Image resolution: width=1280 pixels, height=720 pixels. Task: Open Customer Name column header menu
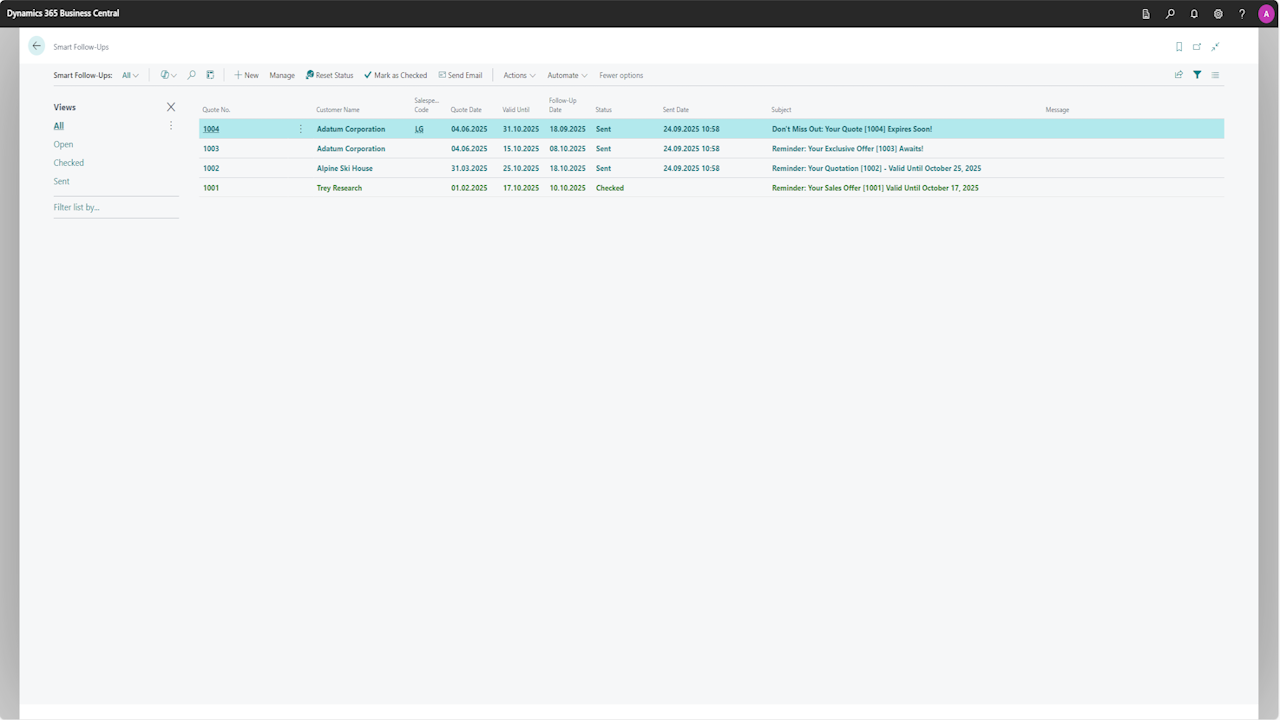tap(338, 109)
